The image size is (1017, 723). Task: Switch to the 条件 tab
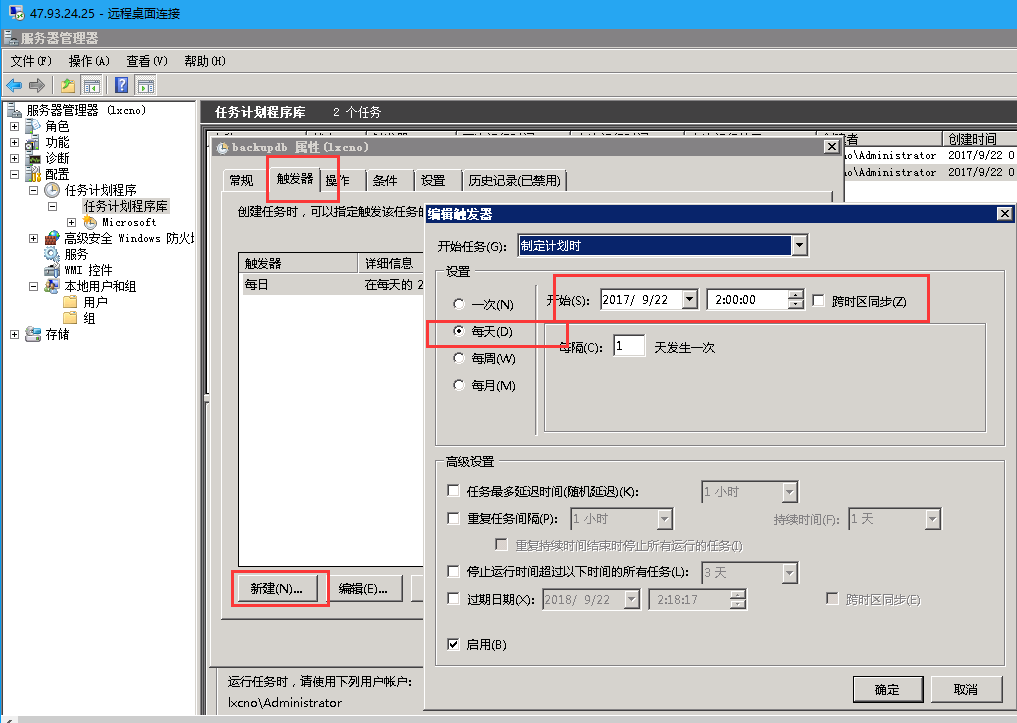click(385, 181)
